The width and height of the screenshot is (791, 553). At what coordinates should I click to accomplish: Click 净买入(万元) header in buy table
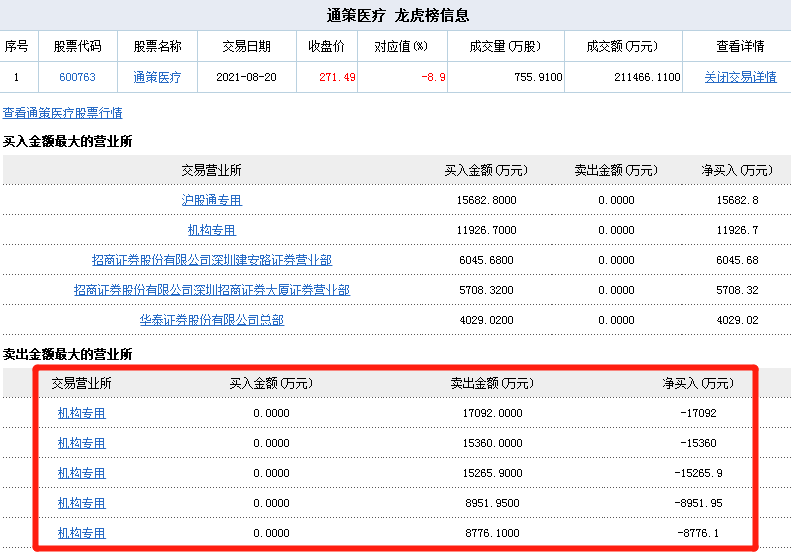coord(737,171)
